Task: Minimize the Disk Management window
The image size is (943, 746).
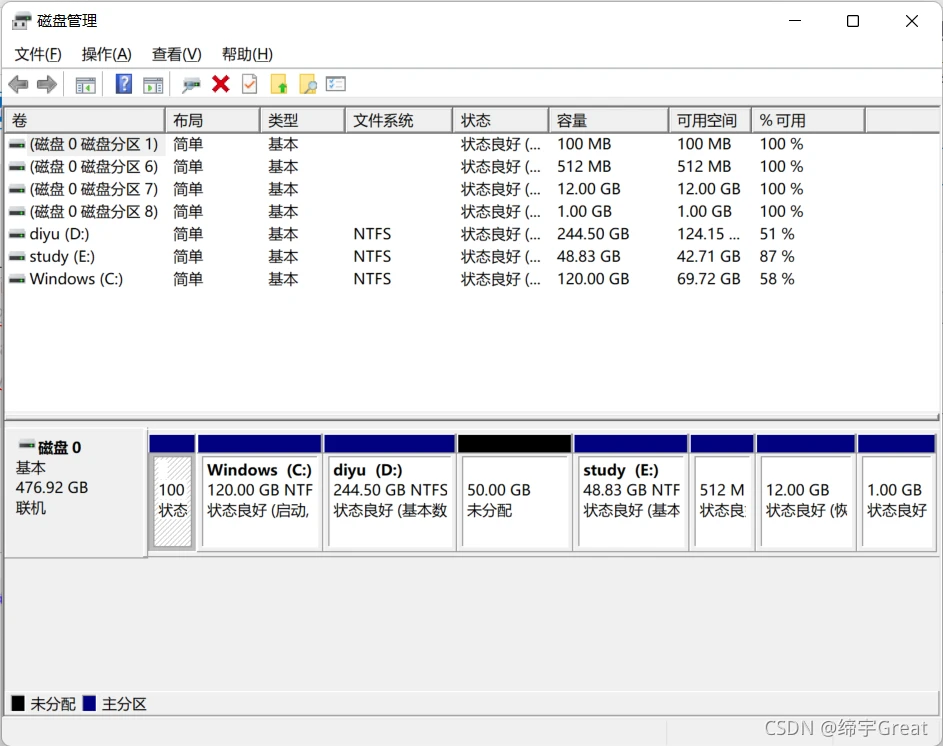Action: tap(795, 21)
